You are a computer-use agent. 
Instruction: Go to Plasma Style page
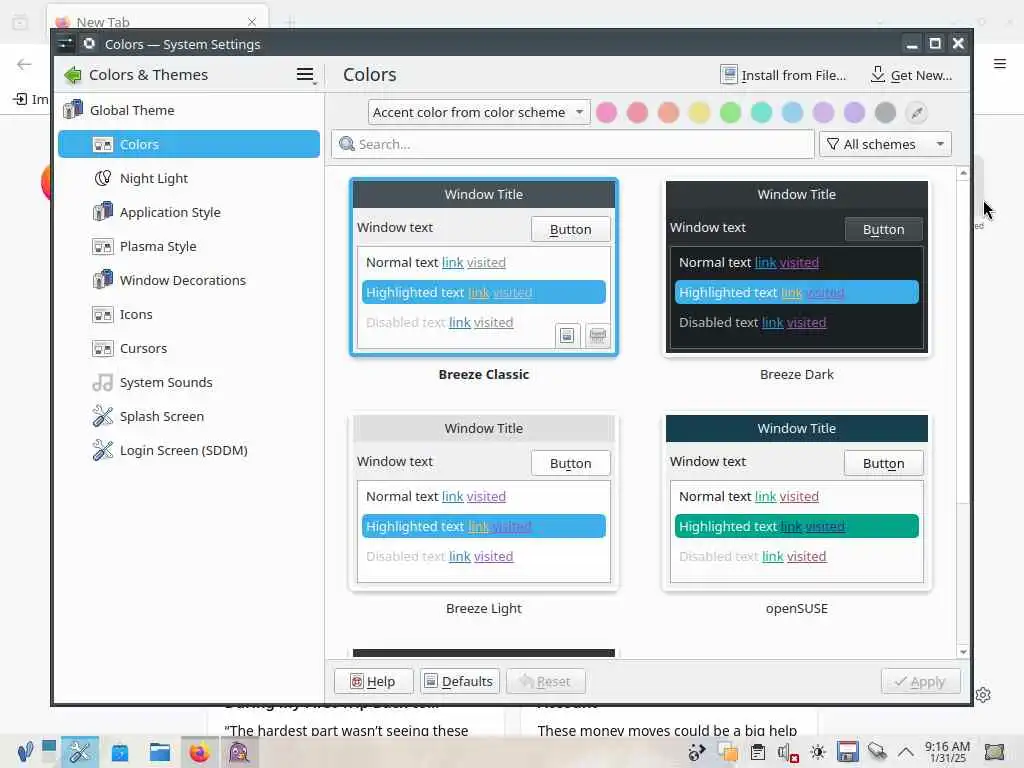[189, 246]
